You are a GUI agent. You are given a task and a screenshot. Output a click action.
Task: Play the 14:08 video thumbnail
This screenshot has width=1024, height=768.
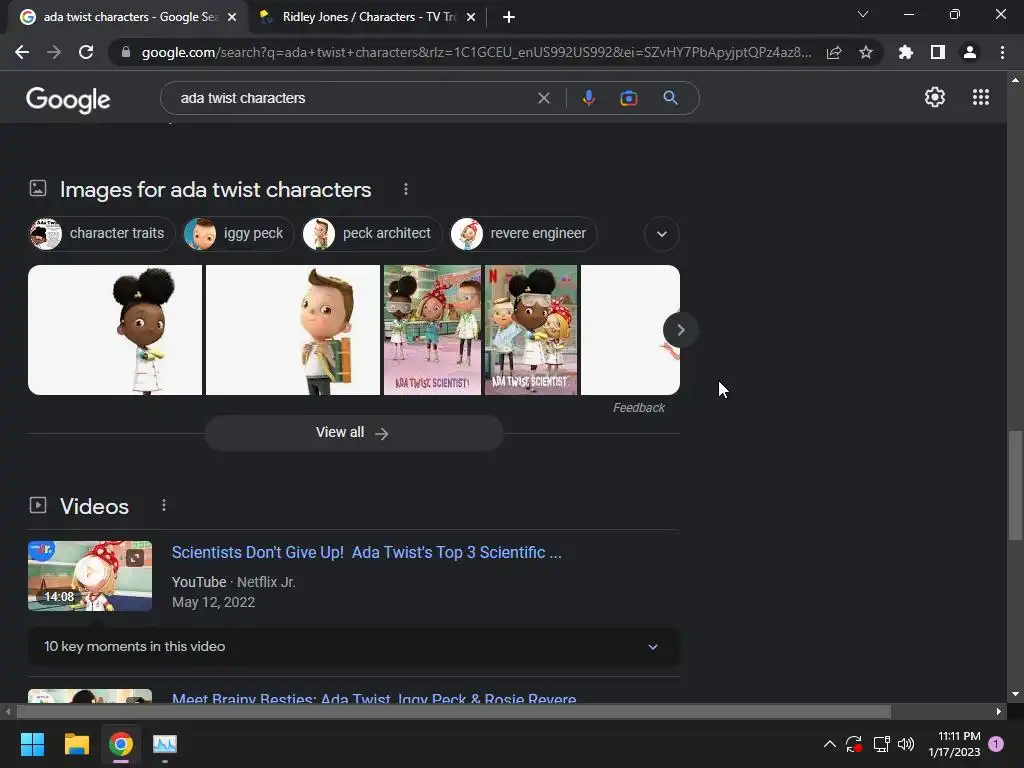tap(90, 576)
